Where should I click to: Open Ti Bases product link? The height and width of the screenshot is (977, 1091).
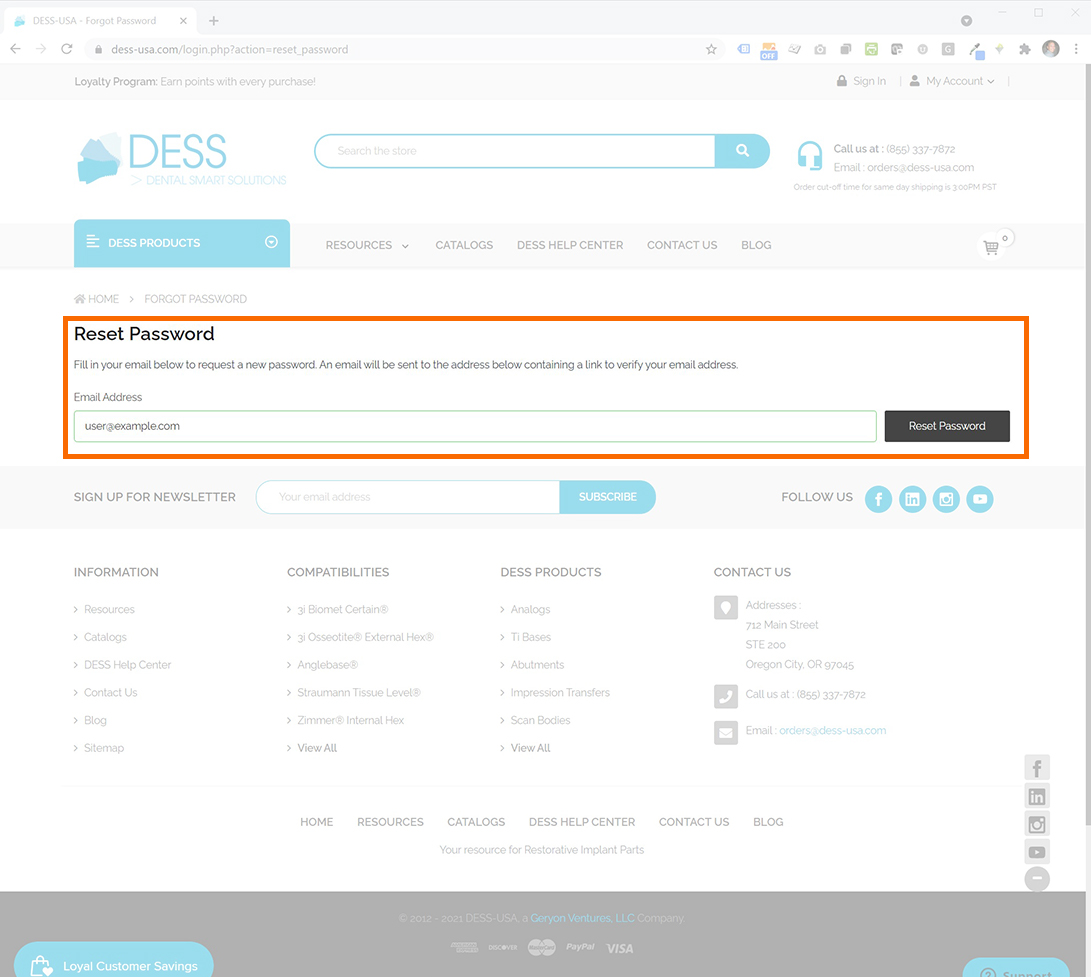531,637
